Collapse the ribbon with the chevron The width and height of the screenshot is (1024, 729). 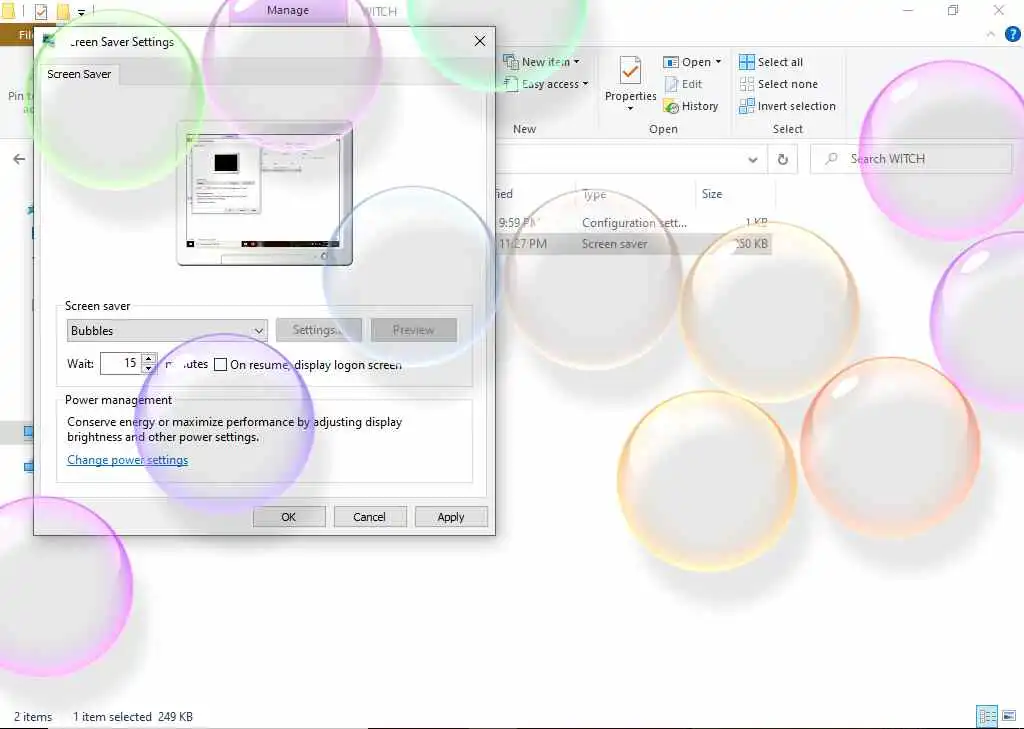pos(991,34)
